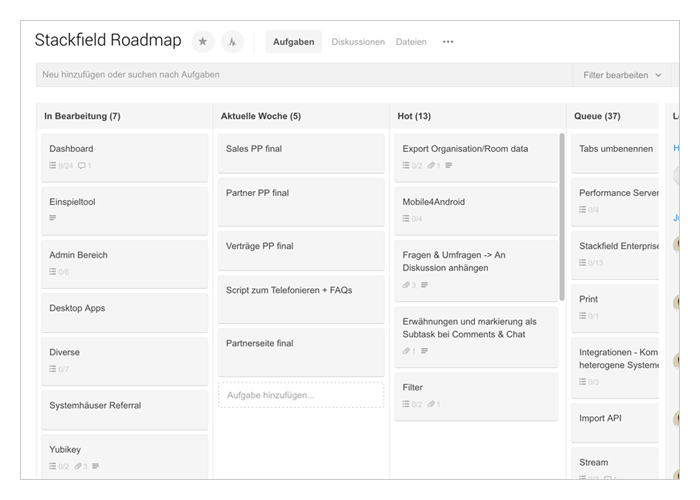This screenshot has width=700, height=500.
Task: Click the description icon on Fragen & Umfragen card
Action: [424, 285]
